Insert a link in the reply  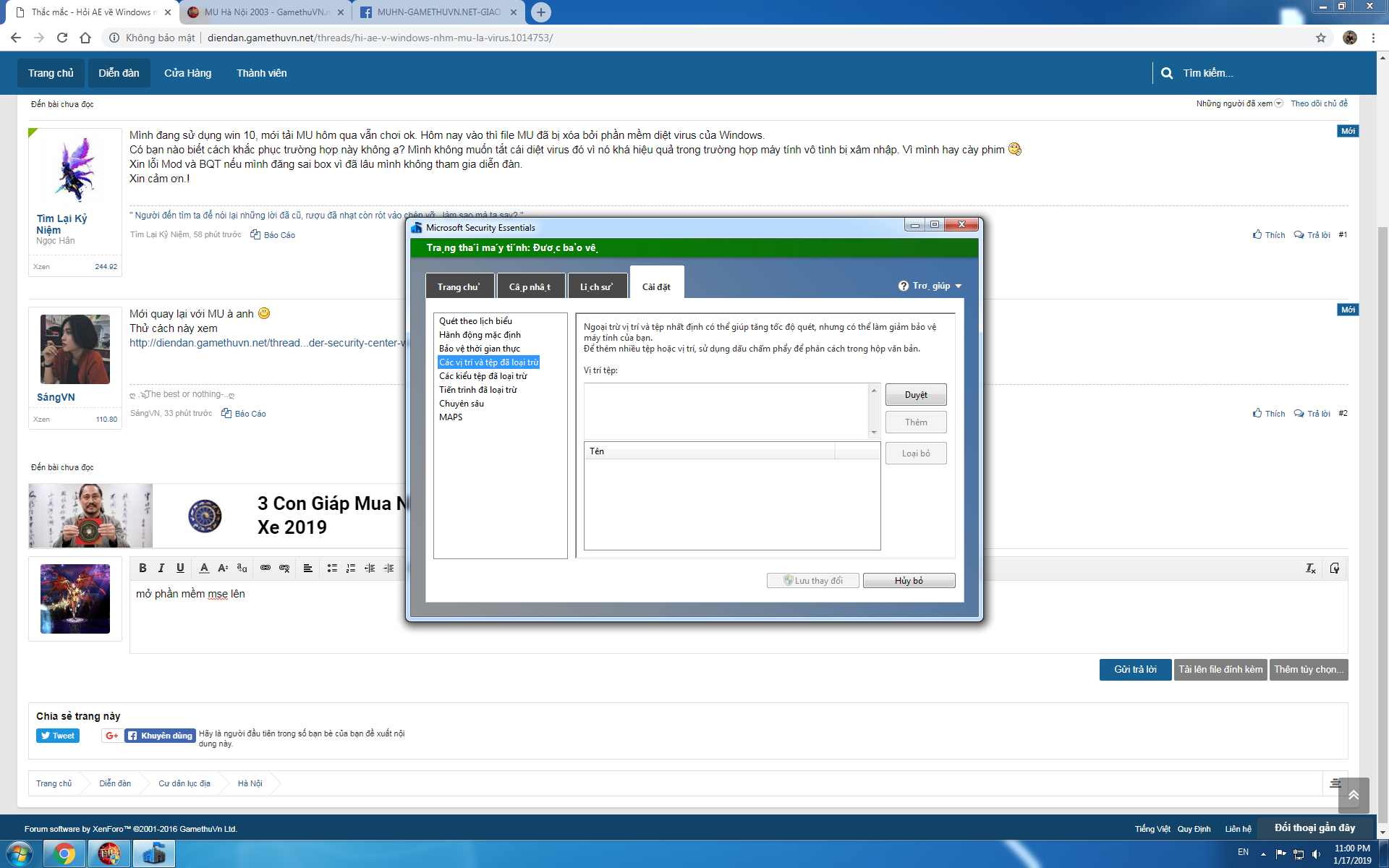point(266,569)
